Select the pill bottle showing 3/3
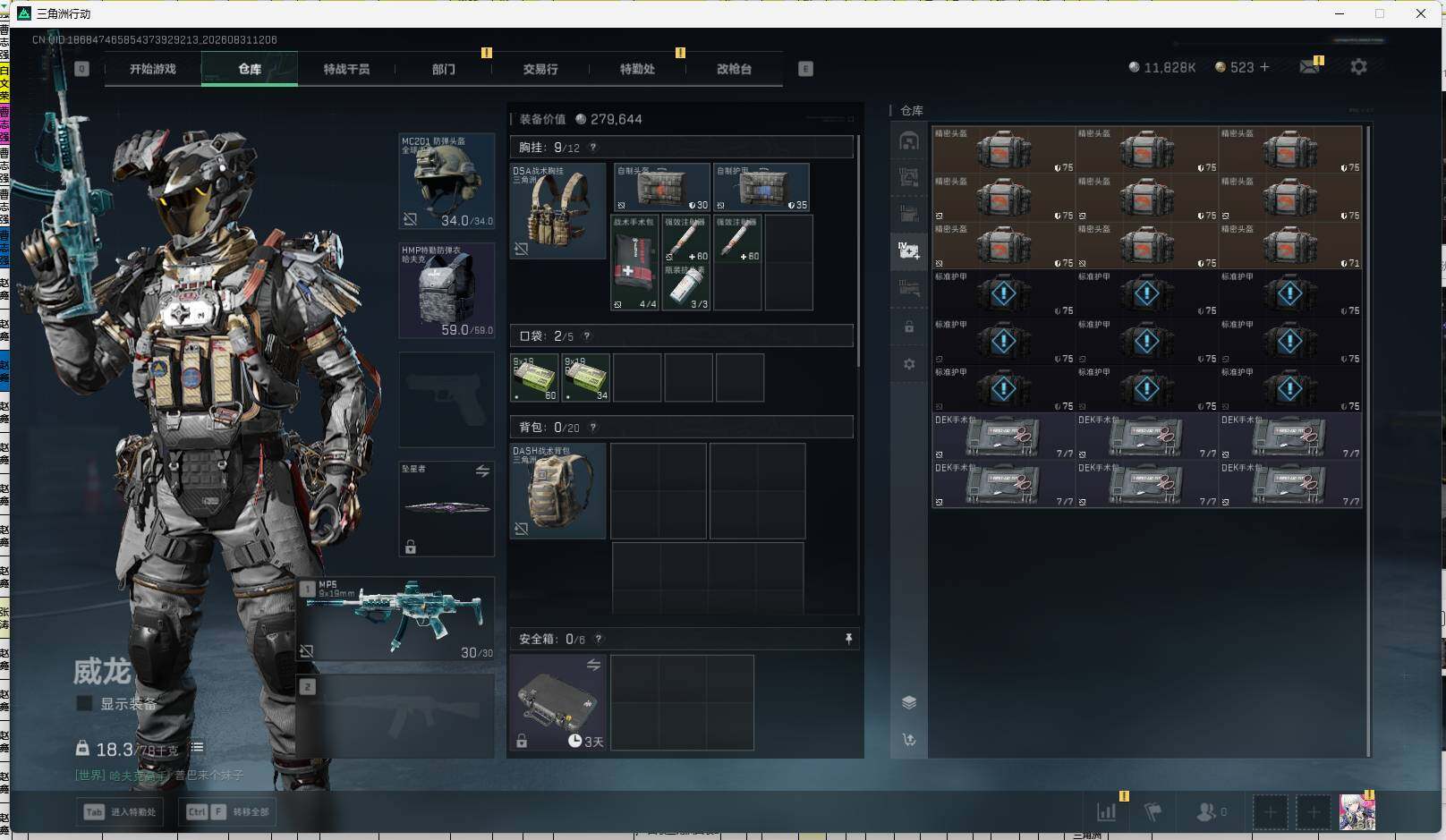This screenshot has width=1446, height=840. pos(686,287)
